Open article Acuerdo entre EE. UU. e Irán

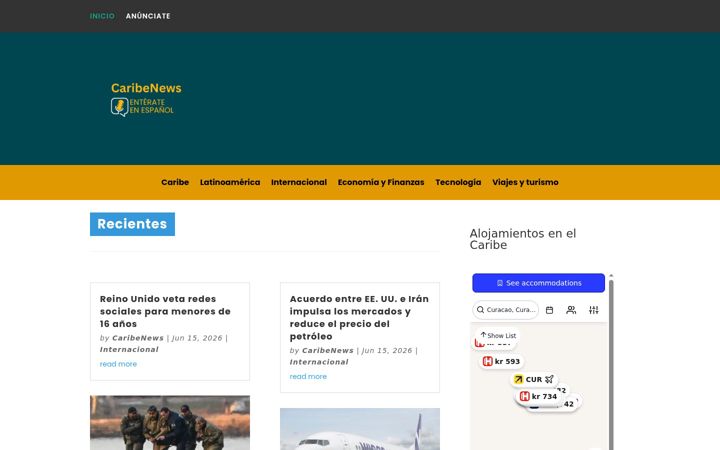(x=359, y=317)
